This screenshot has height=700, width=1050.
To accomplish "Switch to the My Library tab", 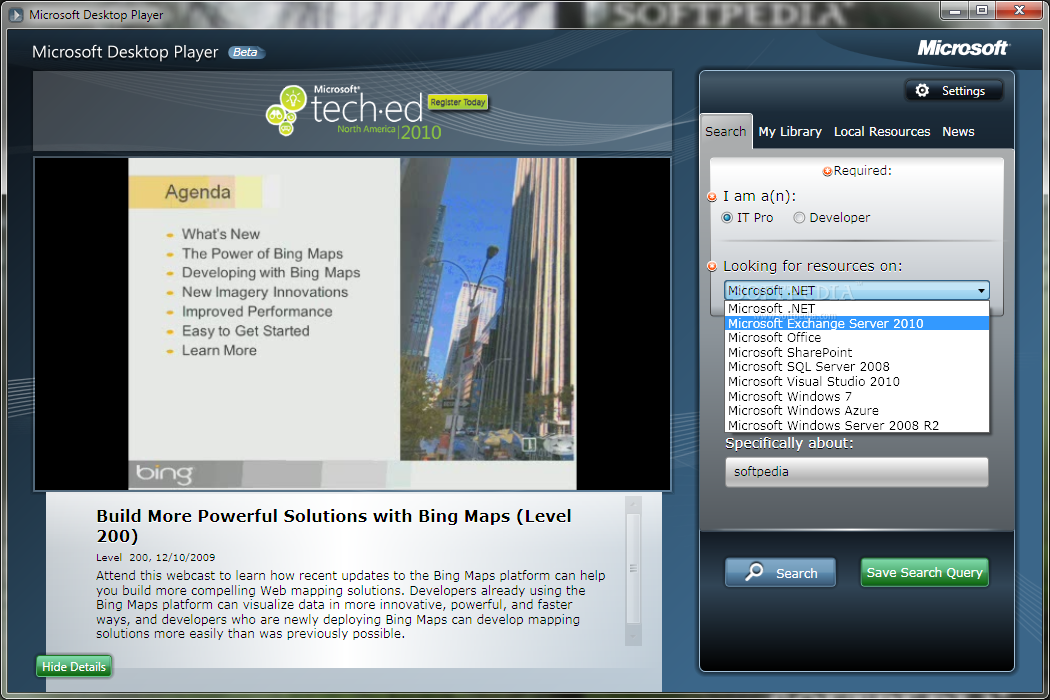I will click(x=790, y=132).
